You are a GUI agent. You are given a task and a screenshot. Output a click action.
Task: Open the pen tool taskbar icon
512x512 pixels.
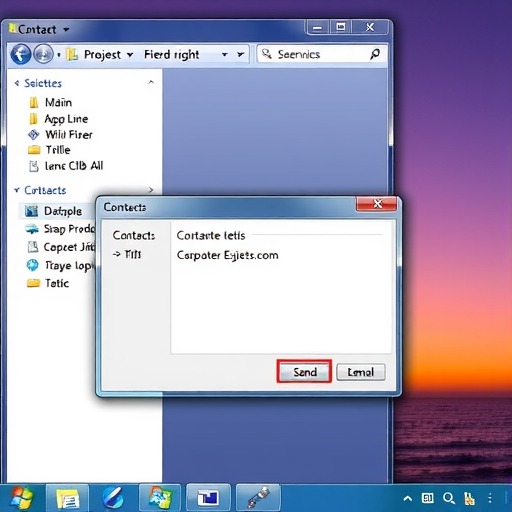(x=258, y=498)
